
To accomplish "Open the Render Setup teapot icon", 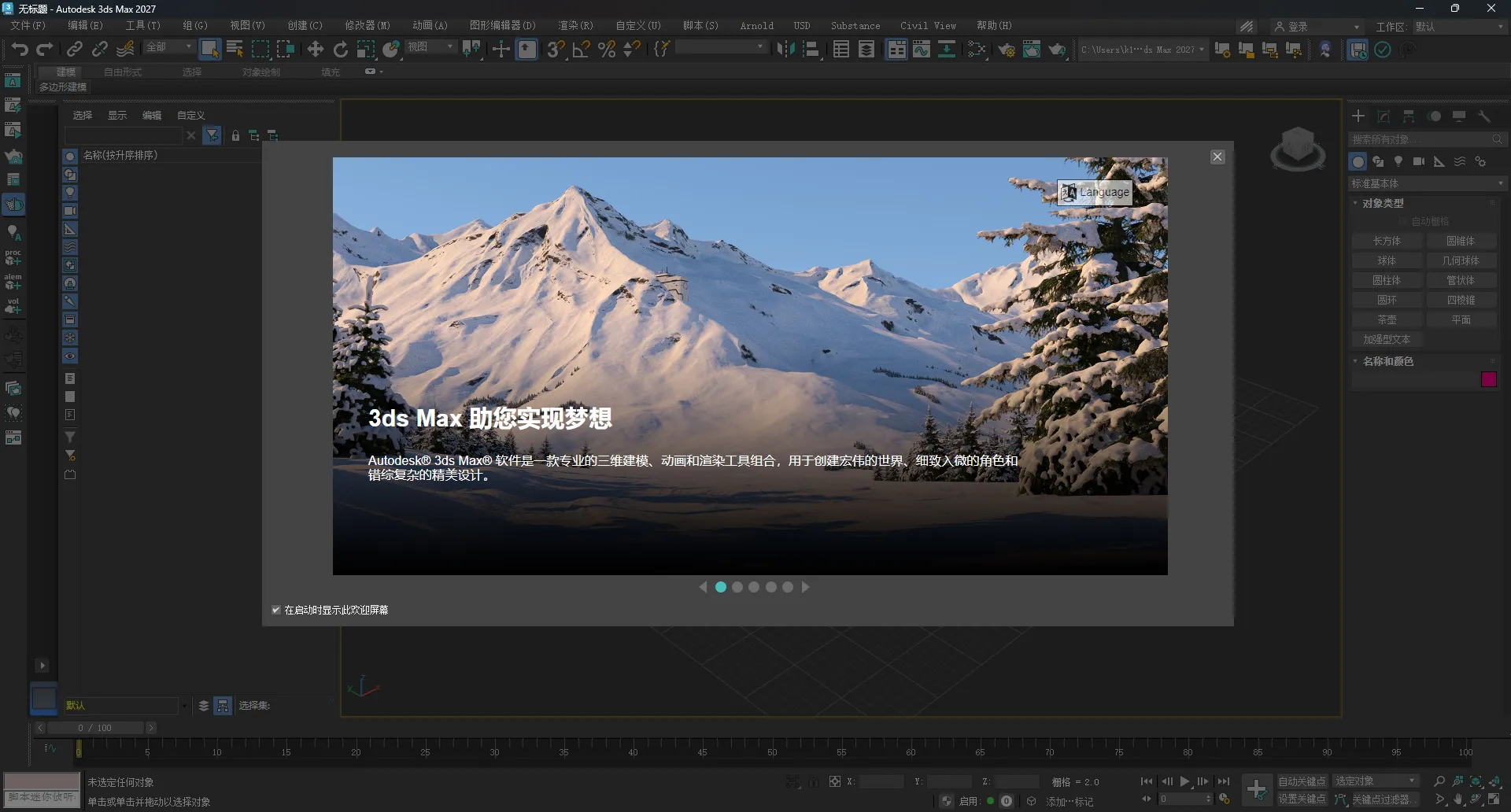I will [x=1006, y=50].
